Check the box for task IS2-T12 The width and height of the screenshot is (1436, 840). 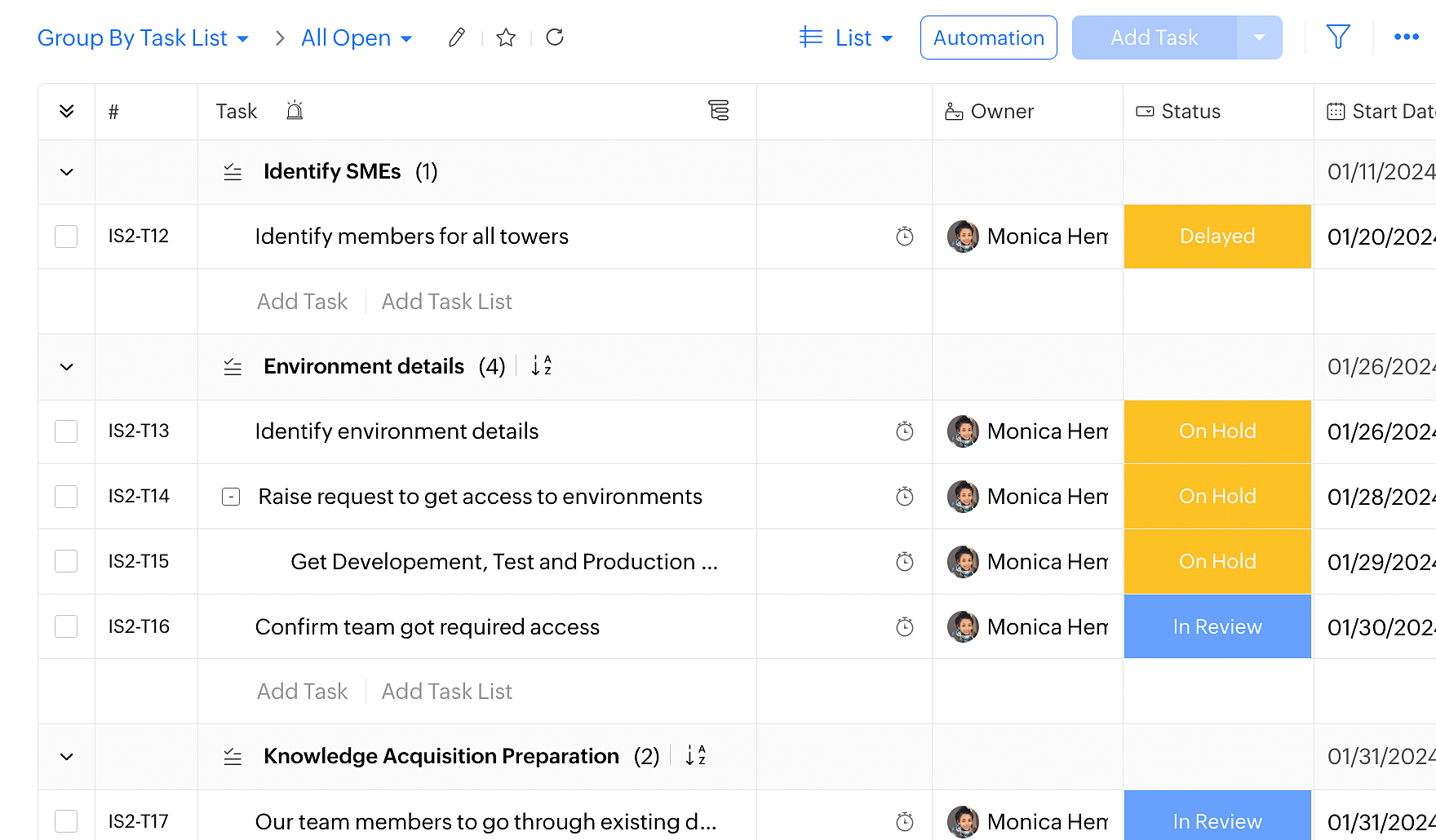click(66, 237)
